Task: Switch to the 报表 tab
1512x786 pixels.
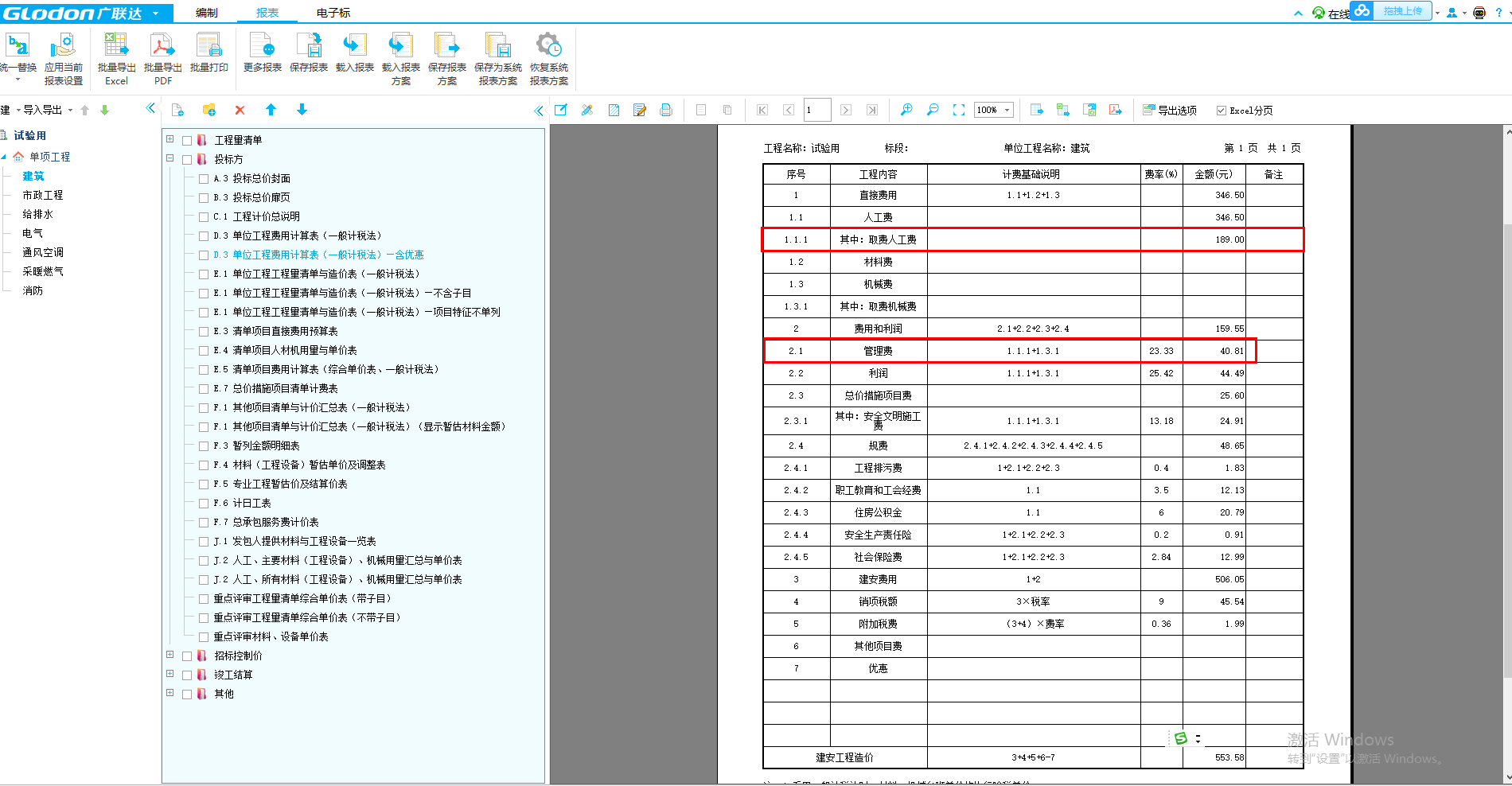Action: (x=267, y=13)
